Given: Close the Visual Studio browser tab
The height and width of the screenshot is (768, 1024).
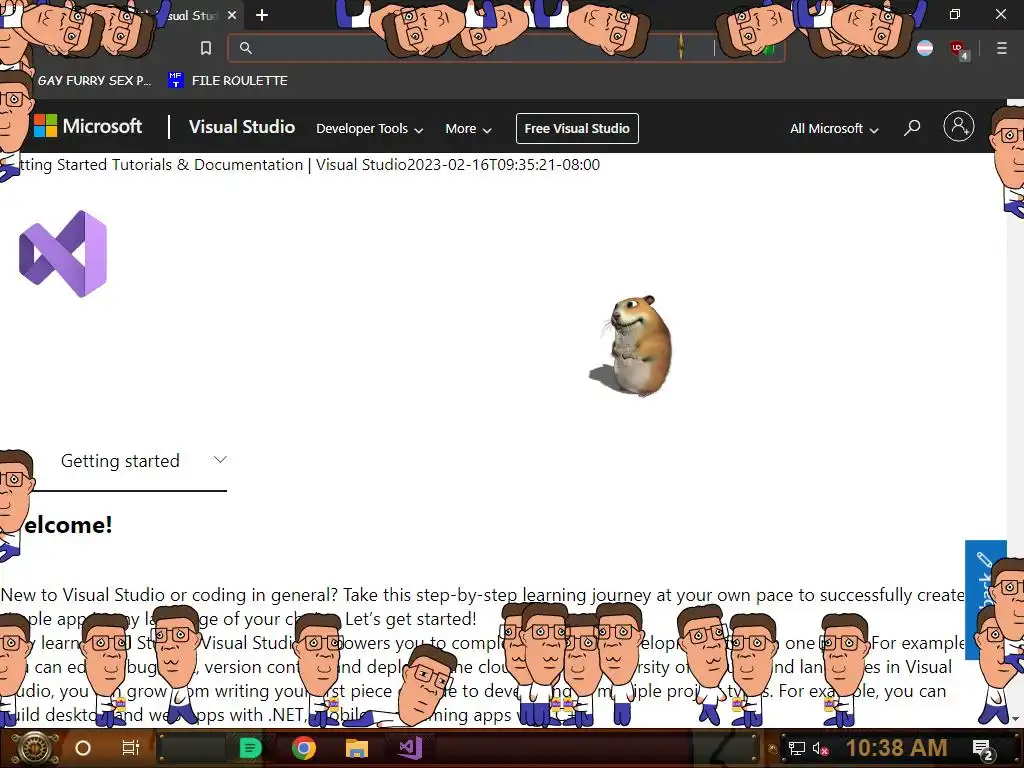Looking at the screenshot, I should click(x=232, y=15).
